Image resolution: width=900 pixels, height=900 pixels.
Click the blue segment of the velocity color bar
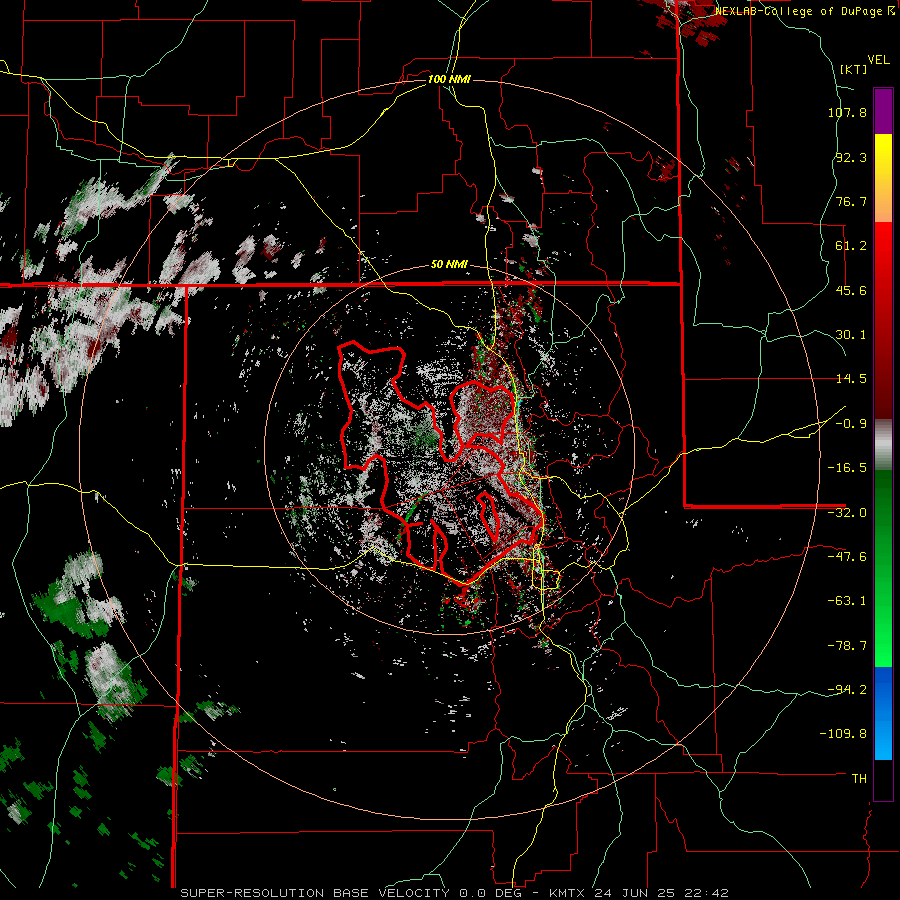point(883,713)
